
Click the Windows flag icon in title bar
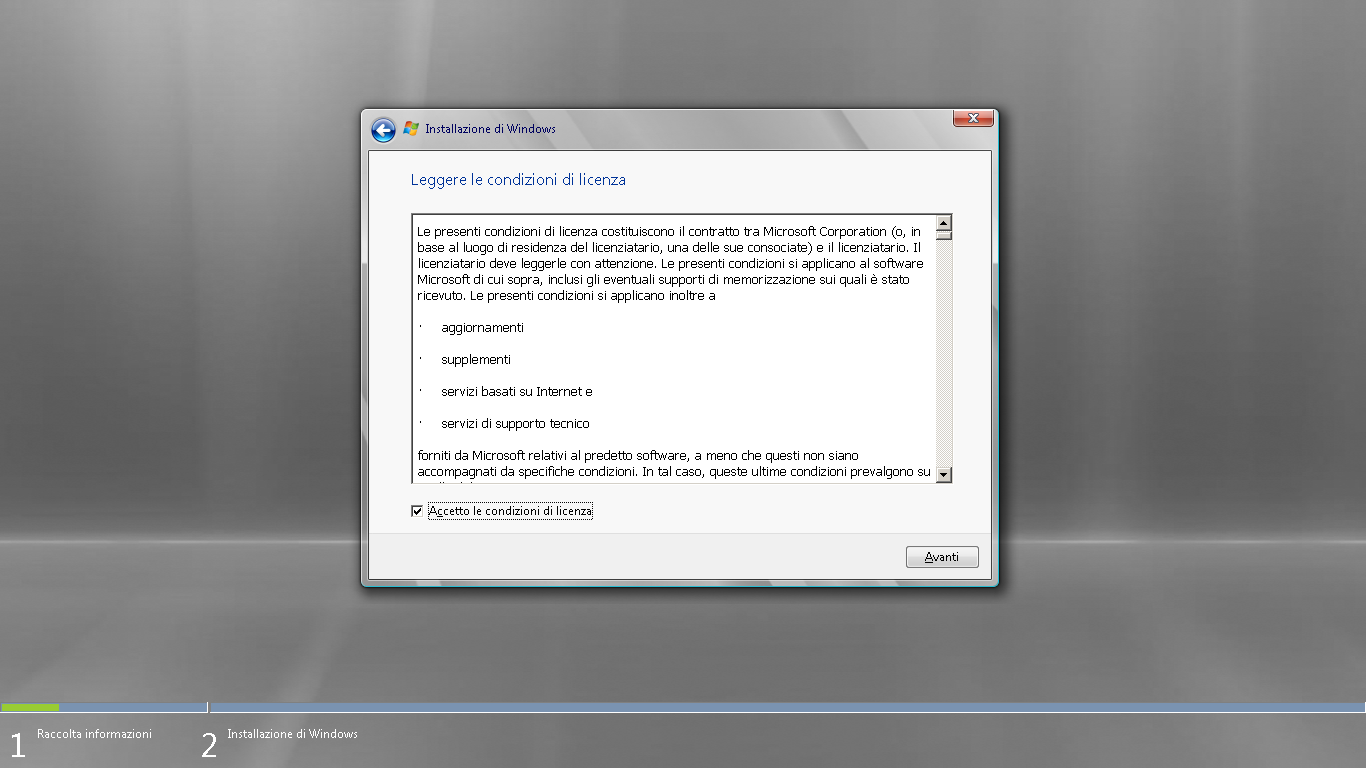(x=410, y=129)
